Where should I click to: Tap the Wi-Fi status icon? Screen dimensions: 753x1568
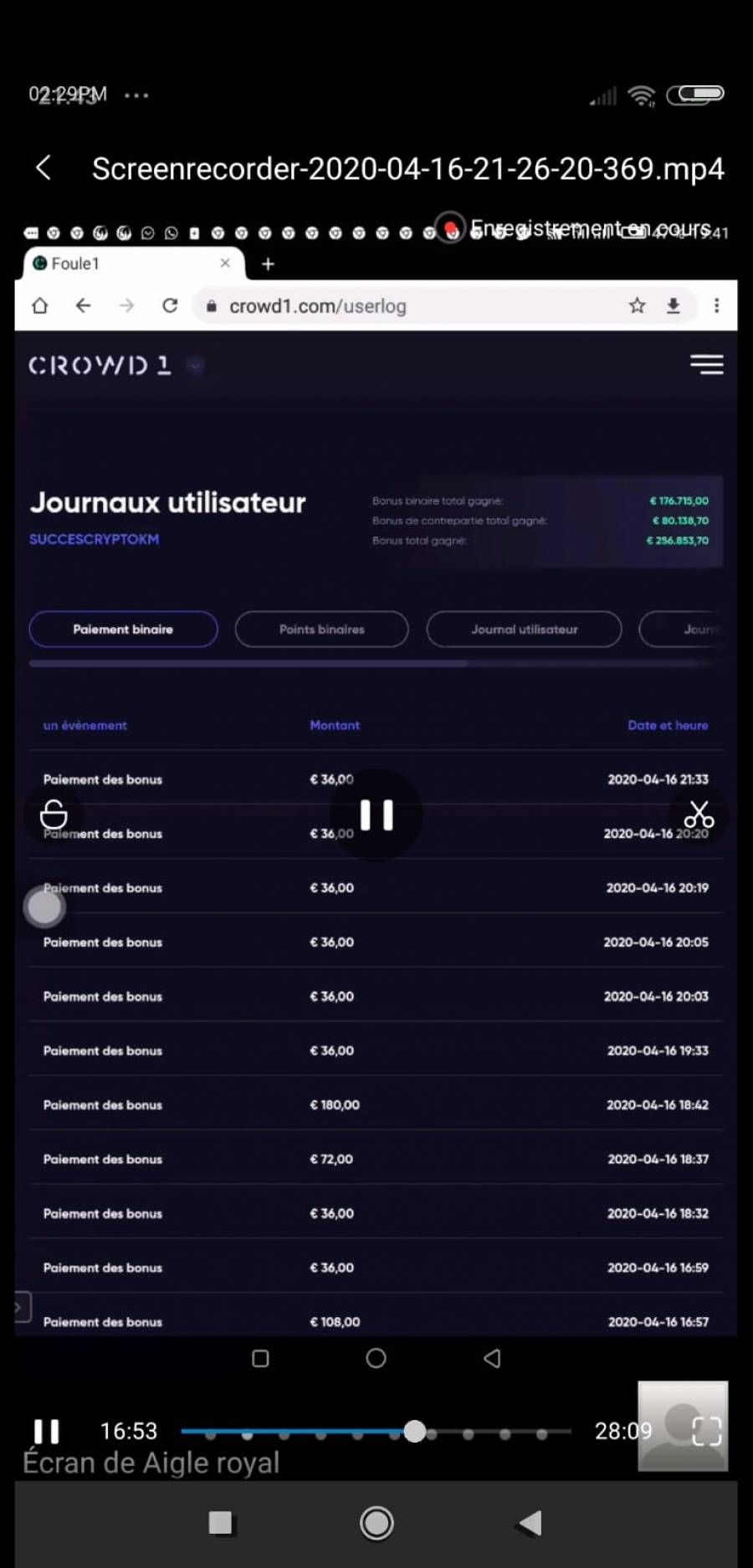642,96
